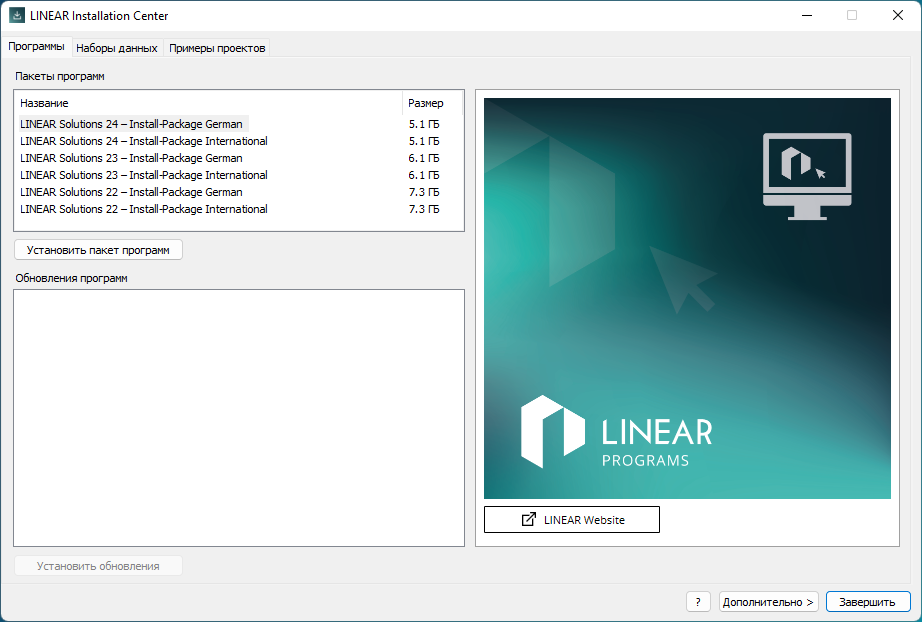Sort by the Размер column header
Image resolution: width=922 pixels, height=622 pixels.
(432, 103)
